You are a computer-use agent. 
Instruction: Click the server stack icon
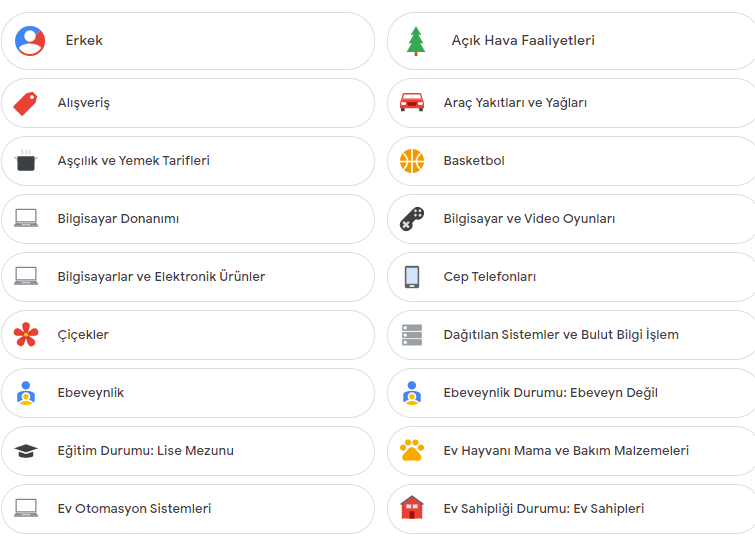click(412, 335)
